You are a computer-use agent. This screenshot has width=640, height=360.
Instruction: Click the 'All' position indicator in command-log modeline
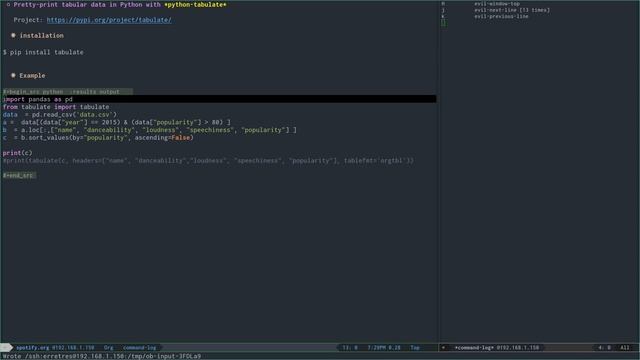click(x=625, y=348)
